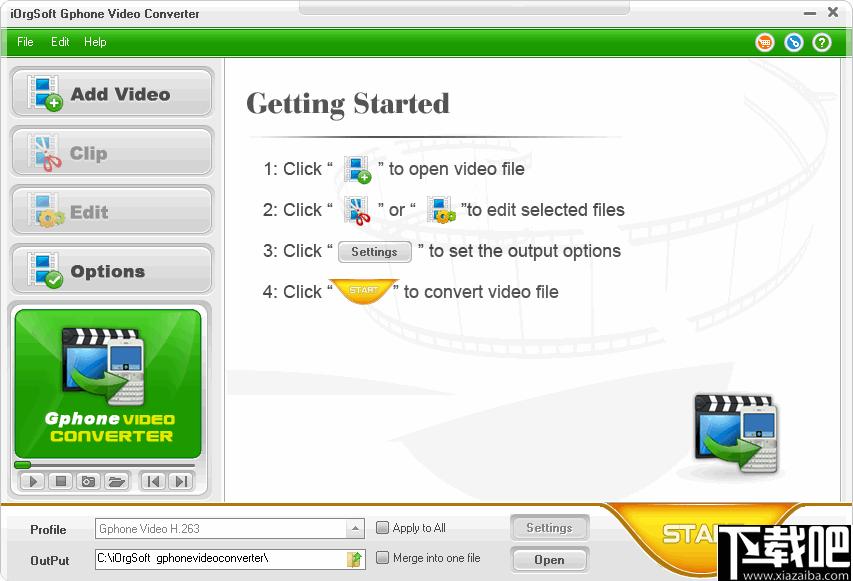Open the File menu
The height and width of the screenshot is (581, 853).
coord(25,42)
